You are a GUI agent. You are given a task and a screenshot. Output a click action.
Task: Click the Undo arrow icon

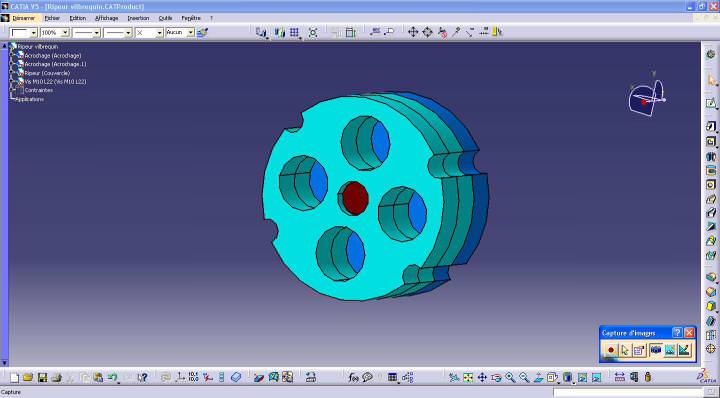tap(112, 377)
